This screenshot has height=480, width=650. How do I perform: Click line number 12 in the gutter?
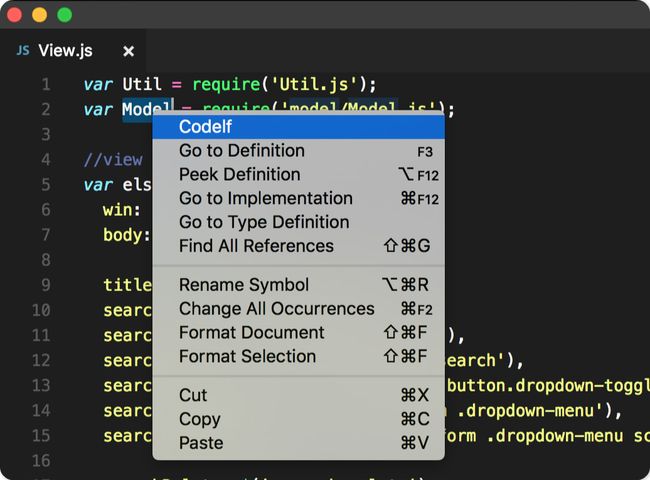pos(41,360)
